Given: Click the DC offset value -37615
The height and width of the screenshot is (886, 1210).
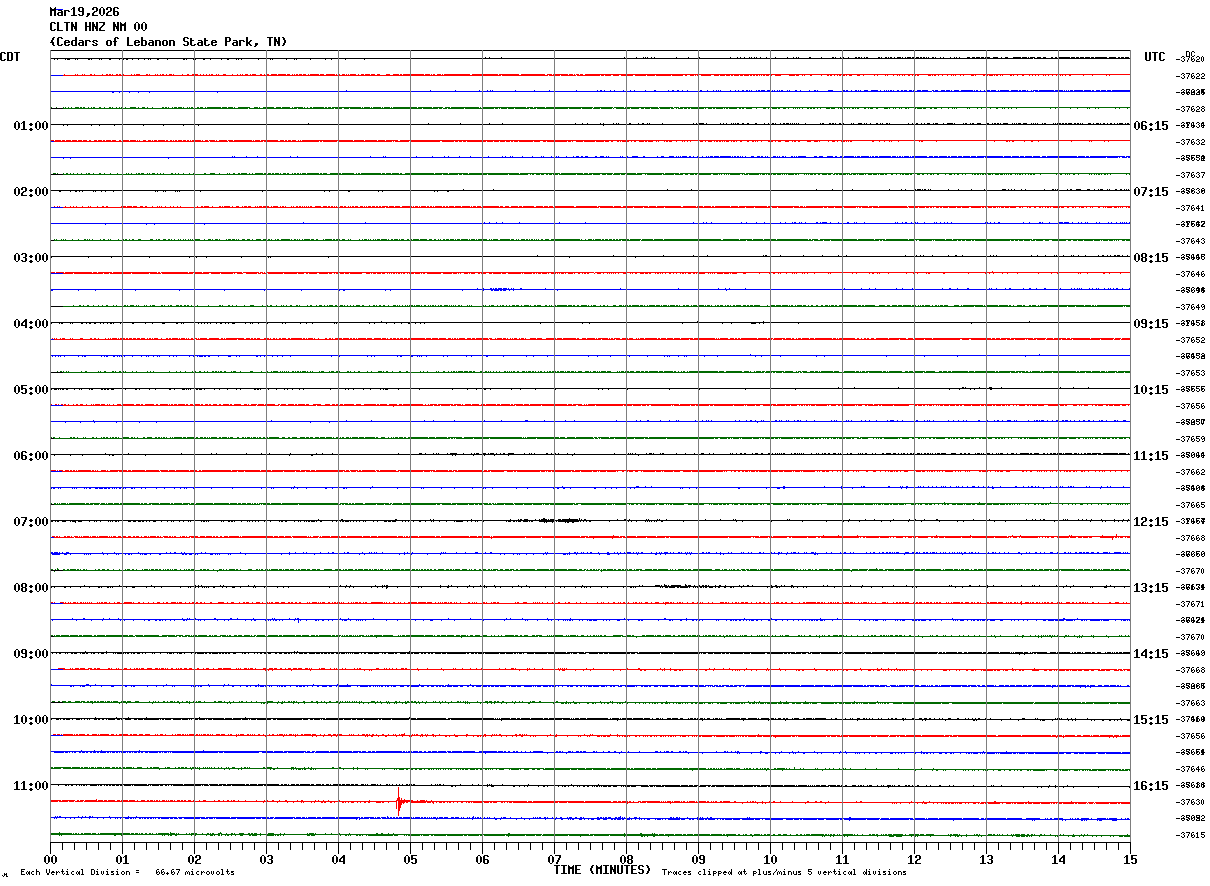Looking at the screenshot, I should (x=1191, y=835).
